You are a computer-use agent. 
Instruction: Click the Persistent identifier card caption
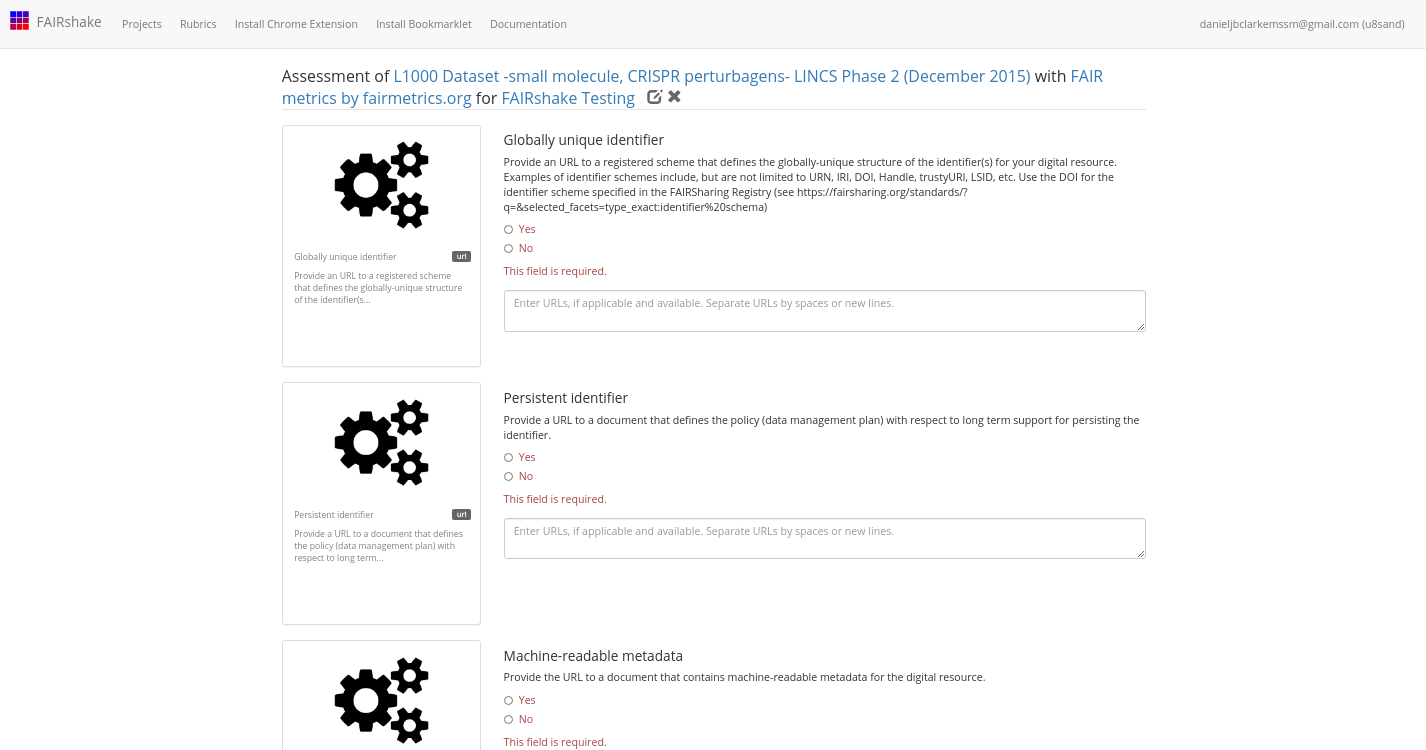[x=334, y=515]
